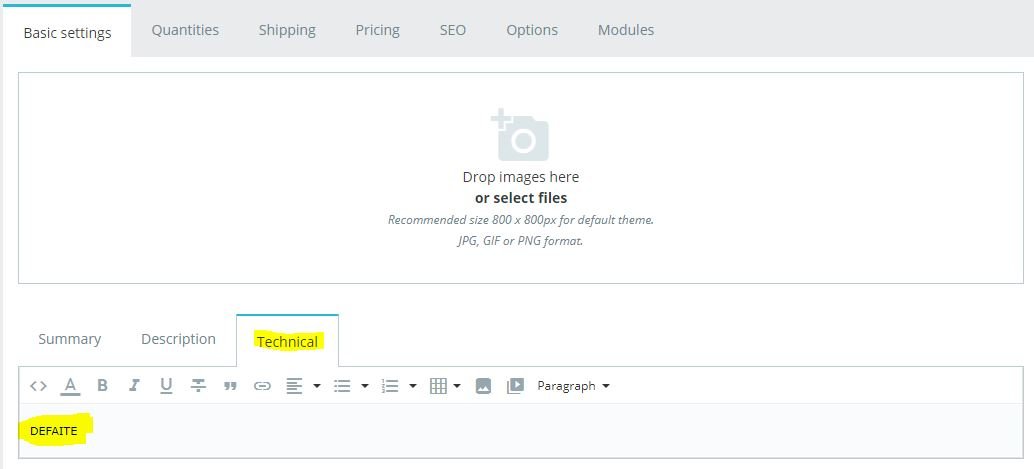Insert a hyperlink
Viewport: 1034px width, 469px height.
[x=262, y=387]
